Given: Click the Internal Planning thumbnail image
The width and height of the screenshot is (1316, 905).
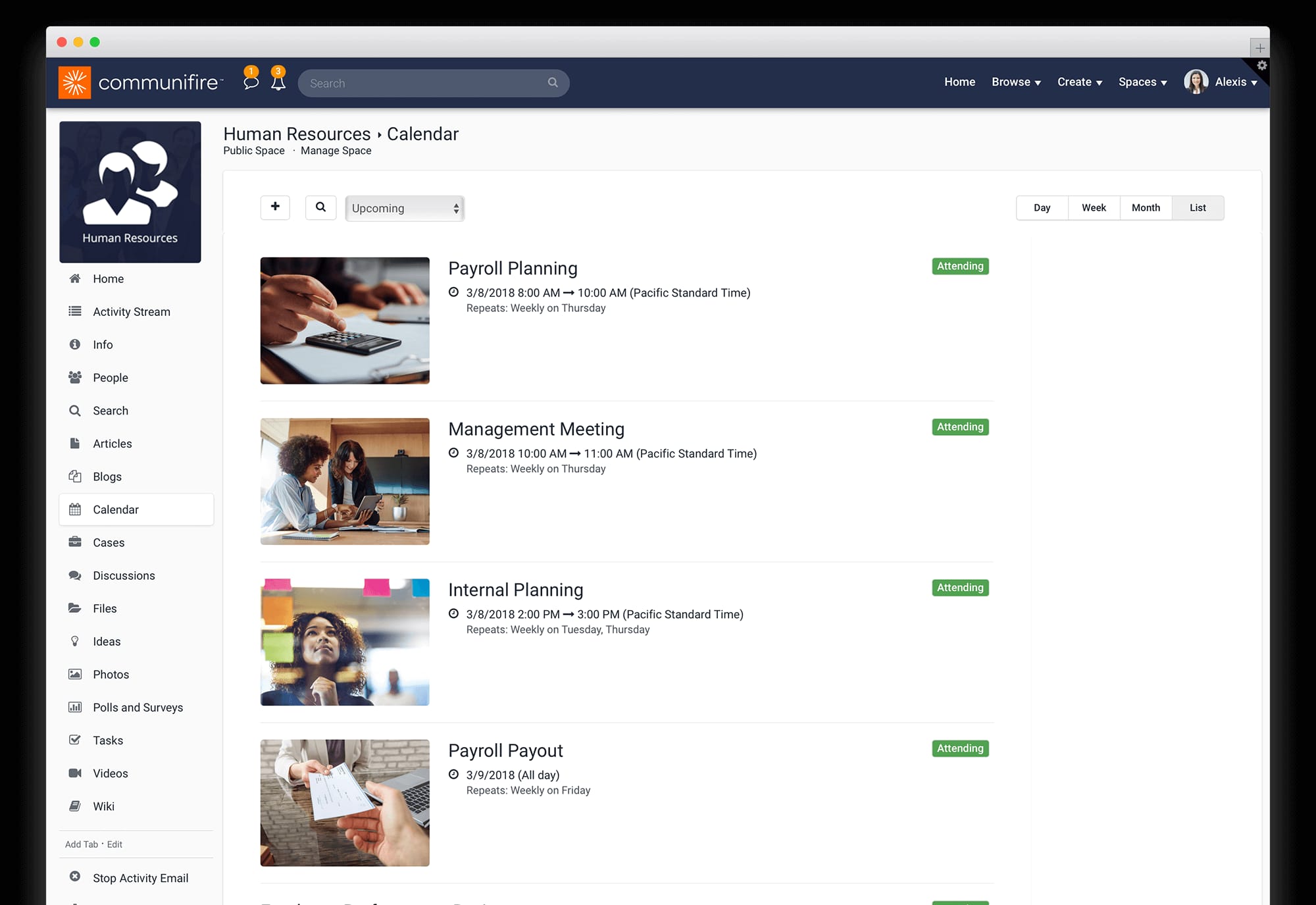Looking at the screenshot, I should [345, 642].
